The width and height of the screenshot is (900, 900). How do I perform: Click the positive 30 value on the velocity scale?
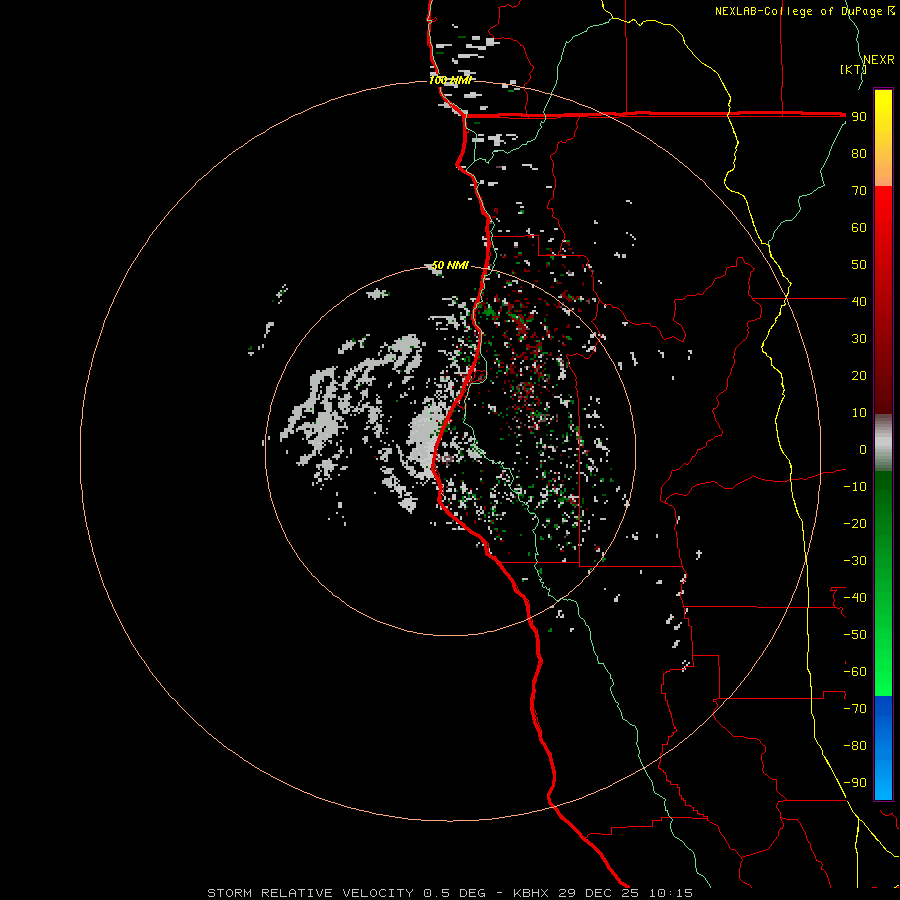[859, 339]
